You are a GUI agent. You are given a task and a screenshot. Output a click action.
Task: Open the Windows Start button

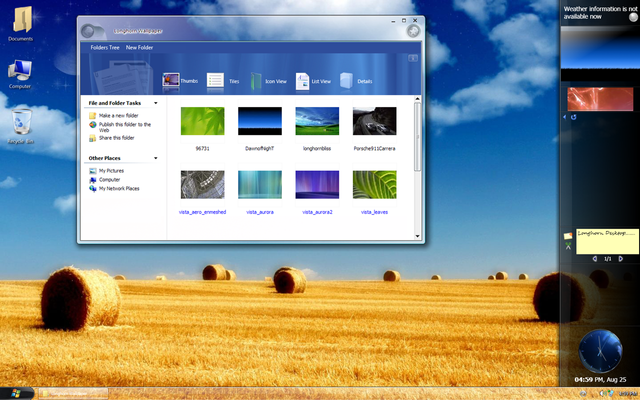coord(16,393)
